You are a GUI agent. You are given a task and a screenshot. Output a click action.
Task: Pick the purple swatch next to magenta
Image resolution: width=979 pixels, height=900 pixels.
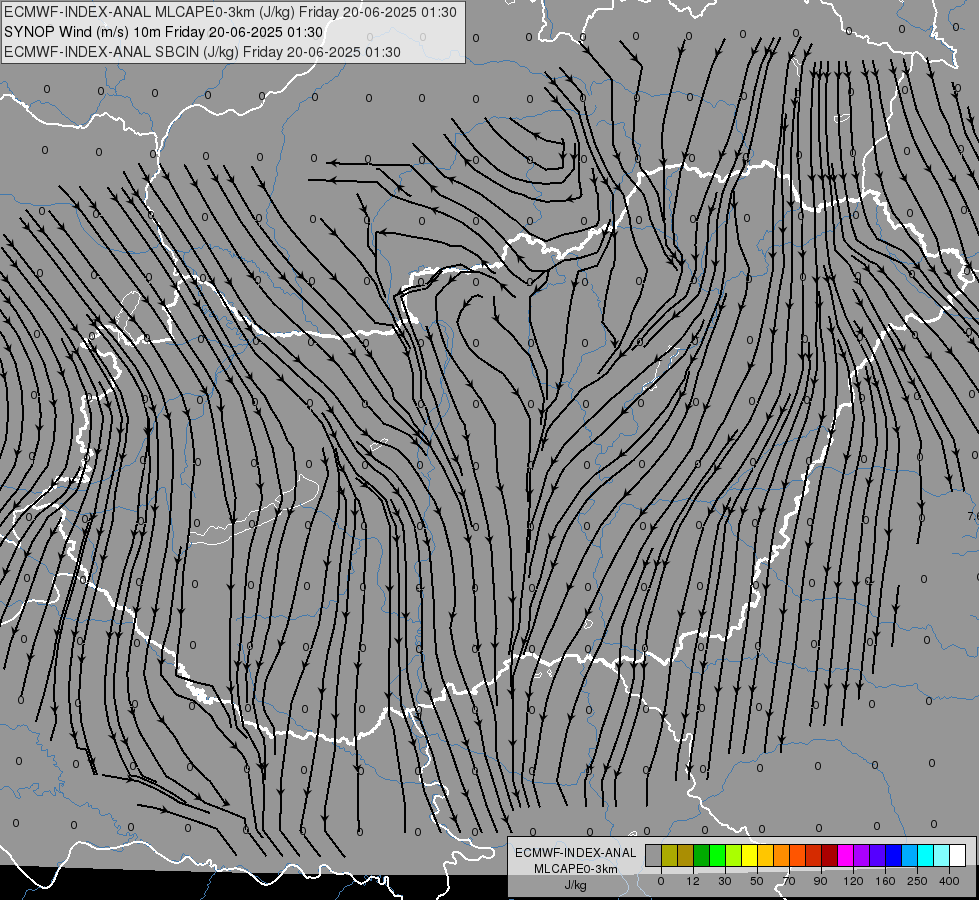point(862,855)
